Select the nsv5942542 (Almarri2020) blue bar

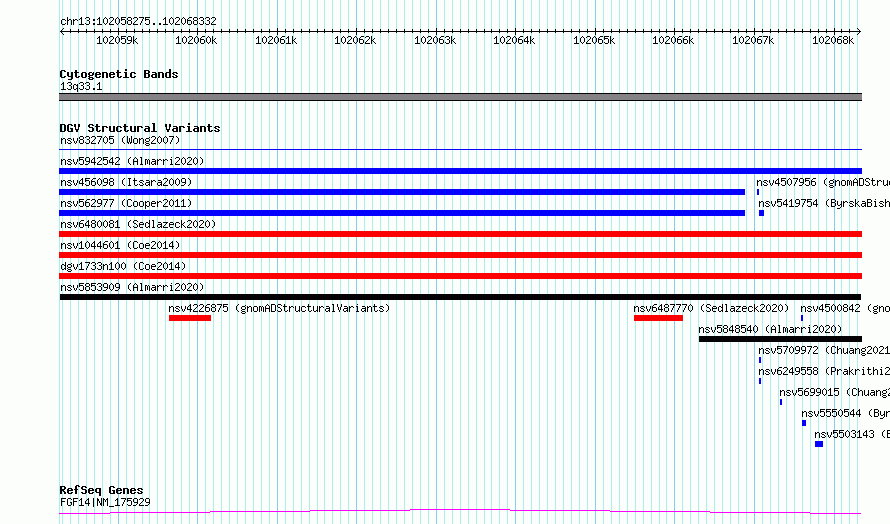pyautogui.click(x=460, y=171)
